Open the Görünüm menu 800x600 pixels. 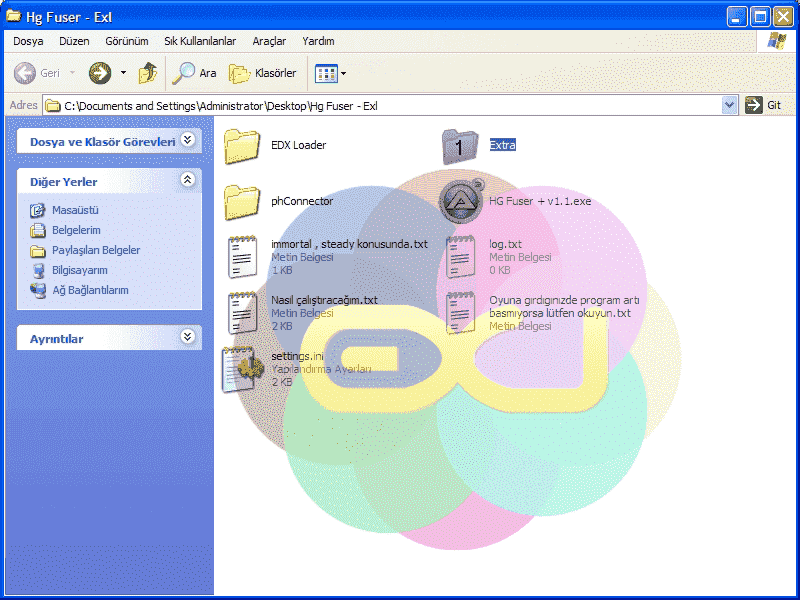(x=127, y=41)
